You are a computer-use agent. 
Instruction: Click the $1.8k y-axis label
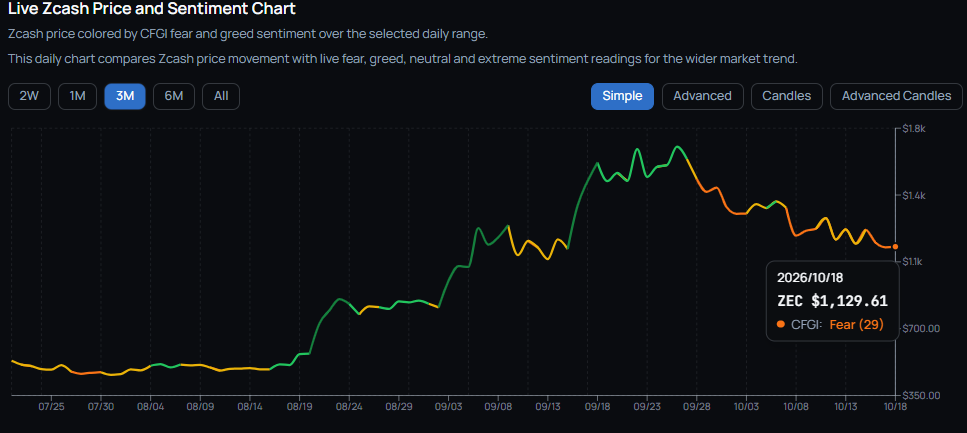point(915,128)
